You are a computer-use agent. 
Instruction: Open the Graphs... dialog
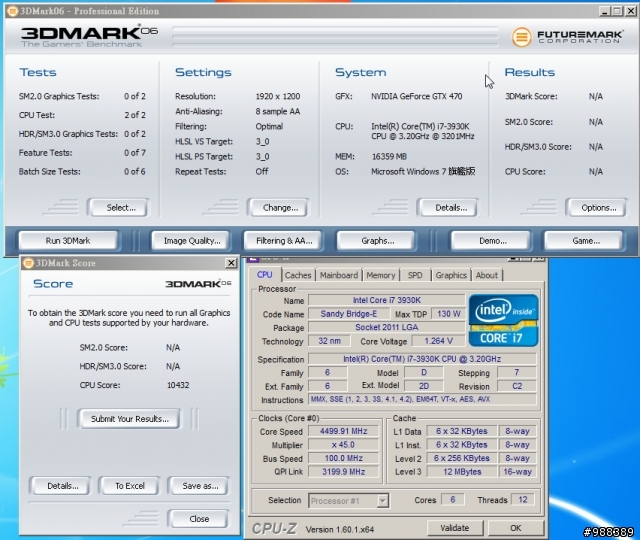[378, 241]
